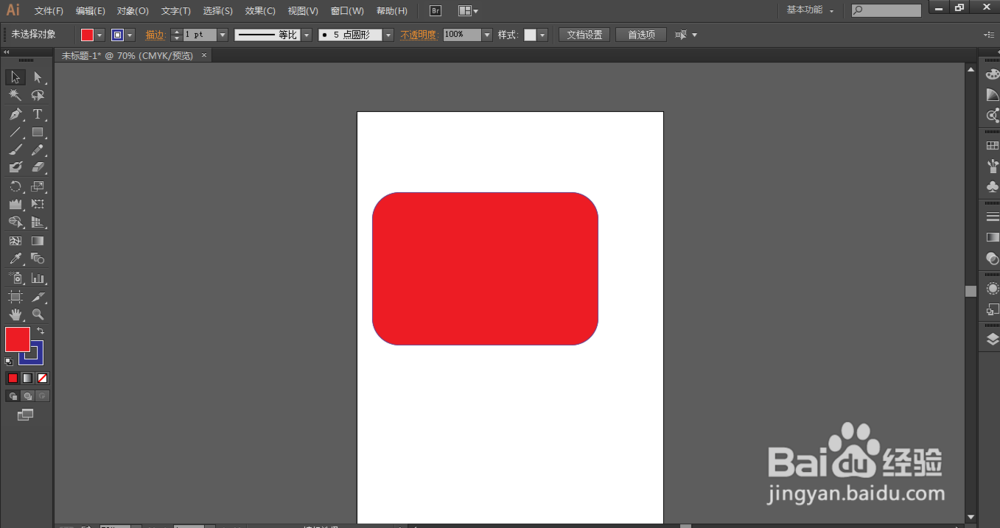The image size is (1000, 528).
Task: Select the Shape Builder tool
Action: point(15,223)
